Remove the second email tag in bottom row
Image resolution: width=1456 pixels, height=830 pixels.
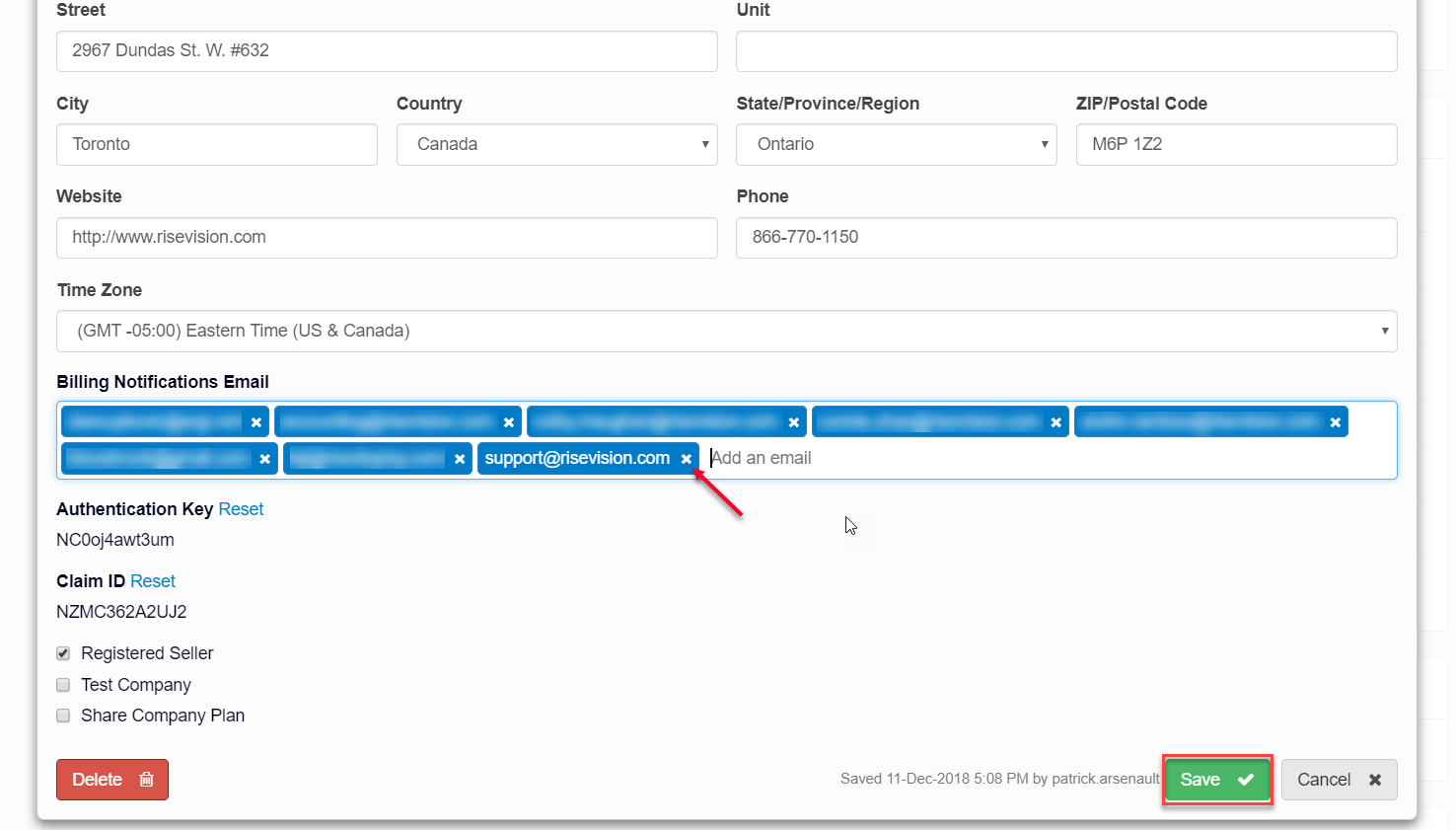[460, 458]
